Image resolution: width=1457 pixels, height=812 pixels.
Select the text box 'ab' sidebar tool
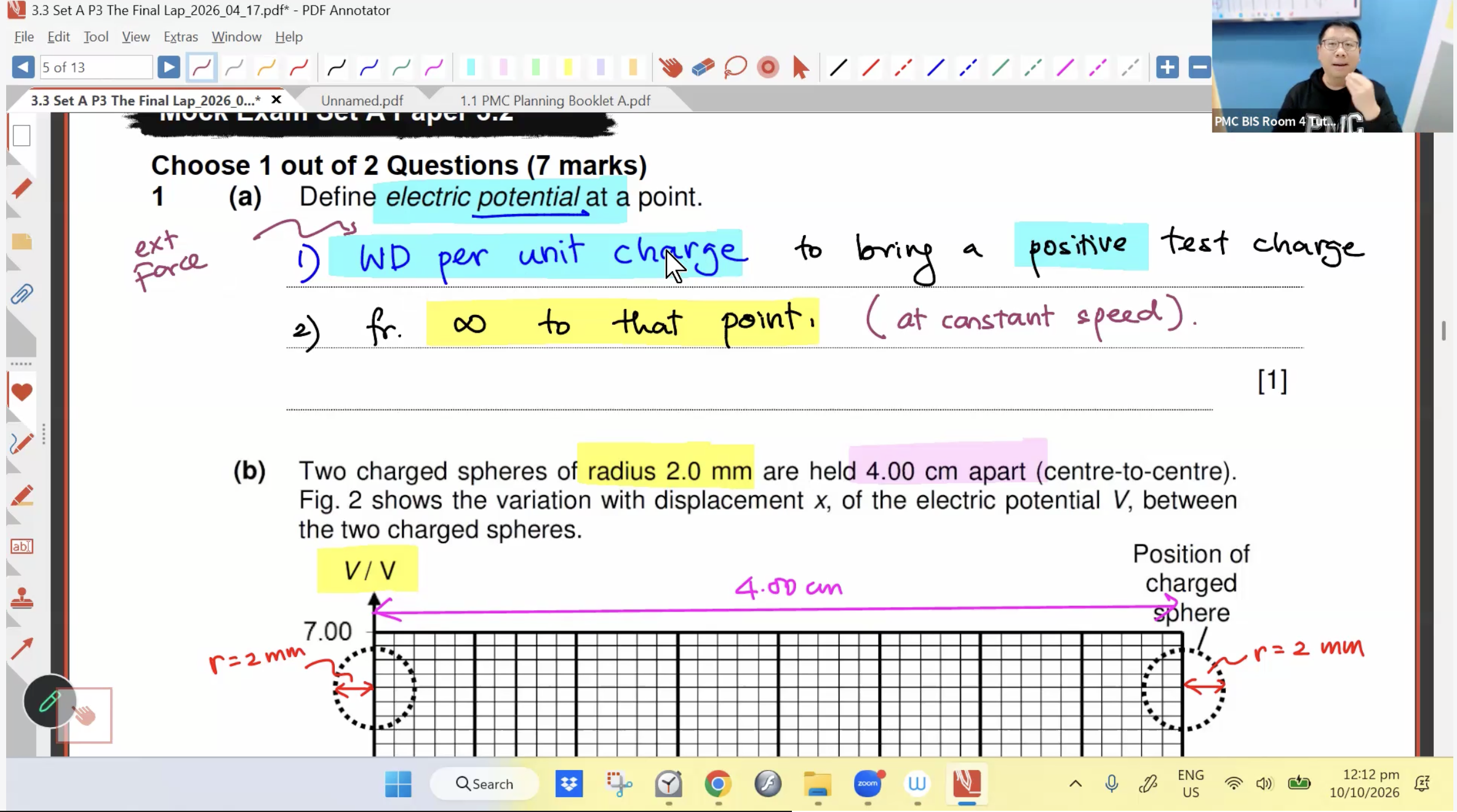(22, 546)
